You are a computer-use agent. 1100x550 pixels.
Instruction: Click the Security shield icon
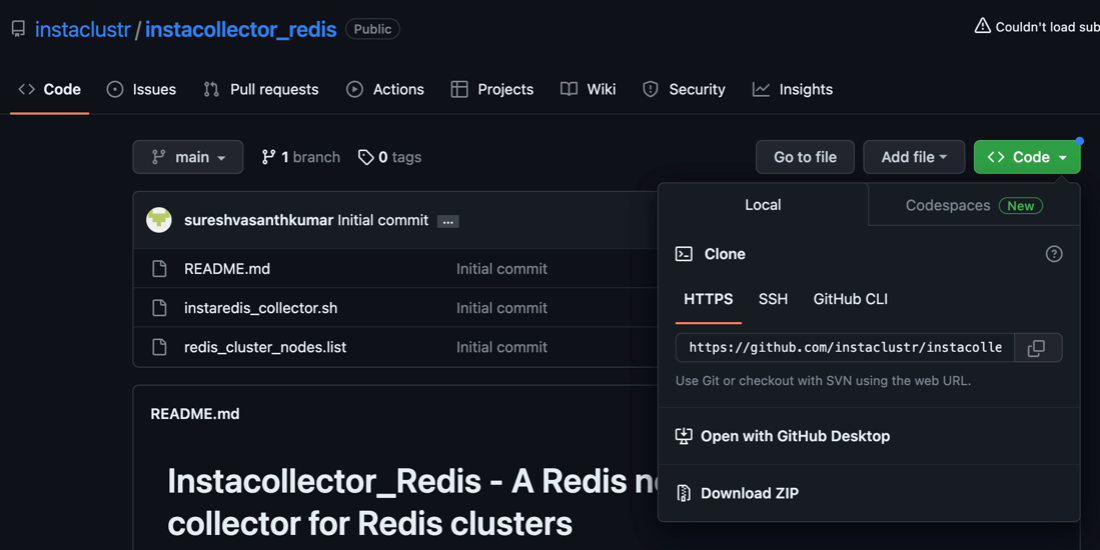tap(651, 89)
